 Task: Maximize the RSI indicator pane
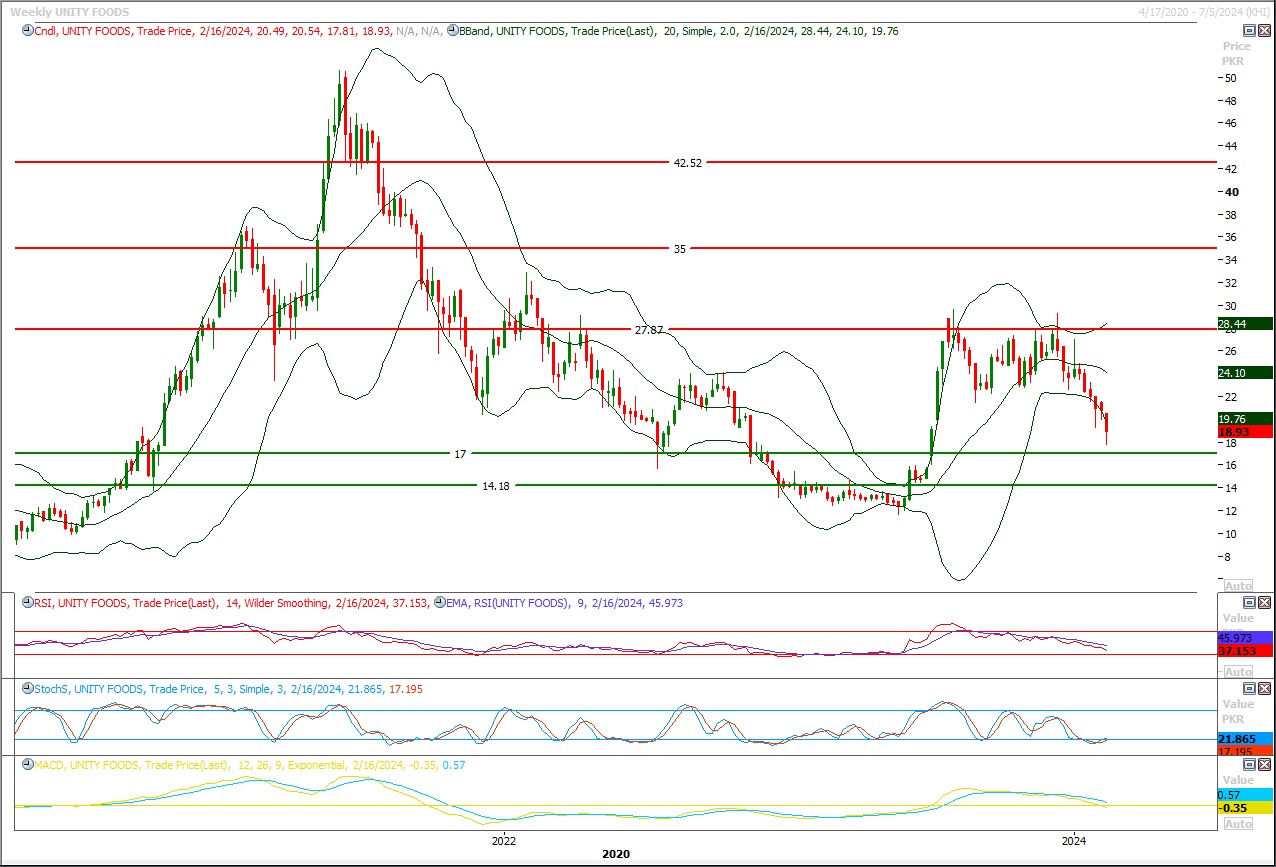coord(1249,603)
